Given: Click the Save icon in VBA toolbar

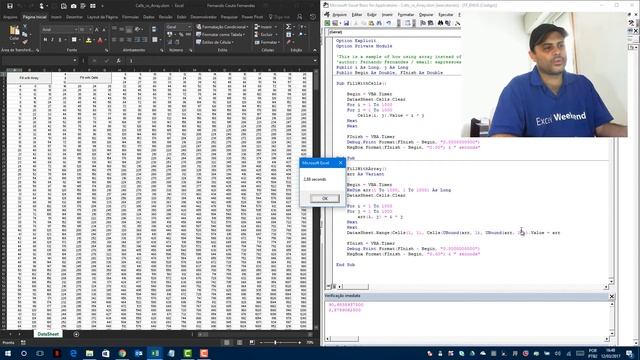Looking at the screenshot, I should (x=346, y=23).
